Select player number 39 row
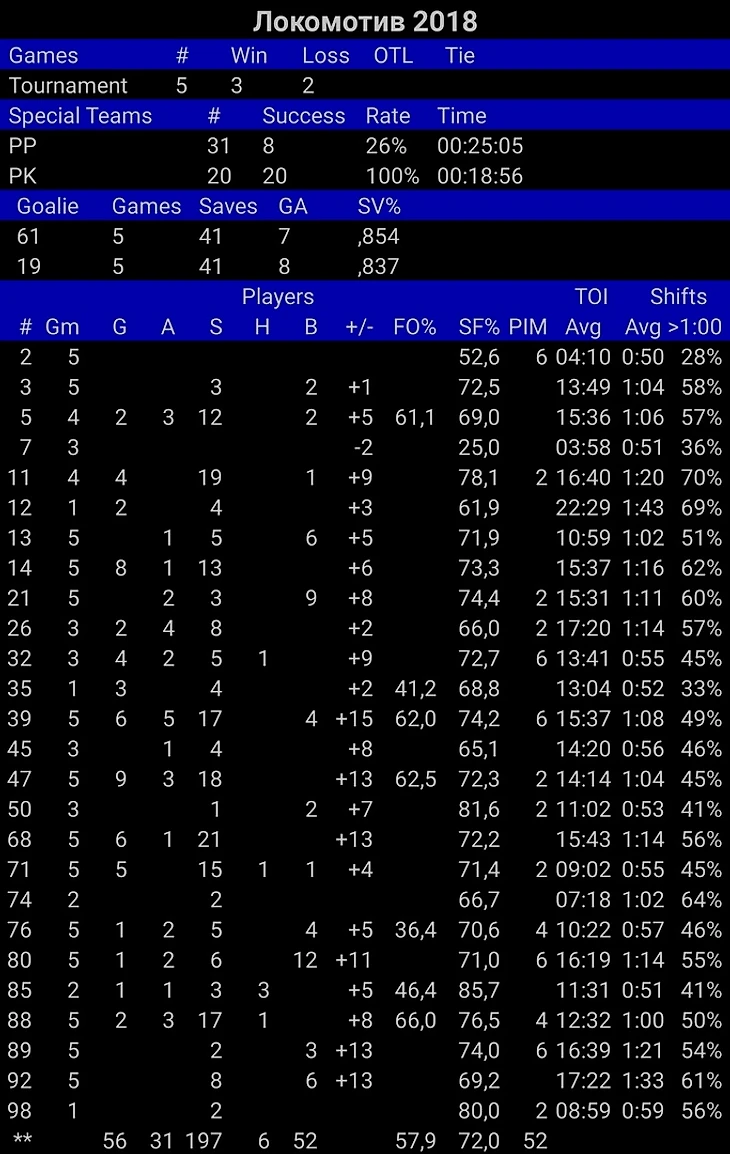Image resolution: width=730 pixels, height=1154 pixels. 365,719
